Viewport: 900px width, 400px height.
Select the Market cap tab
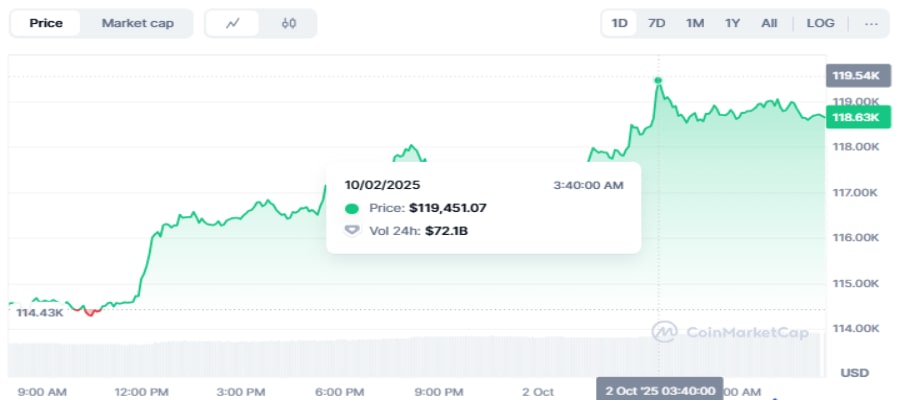pyautogui.click(x=137, y=23)
